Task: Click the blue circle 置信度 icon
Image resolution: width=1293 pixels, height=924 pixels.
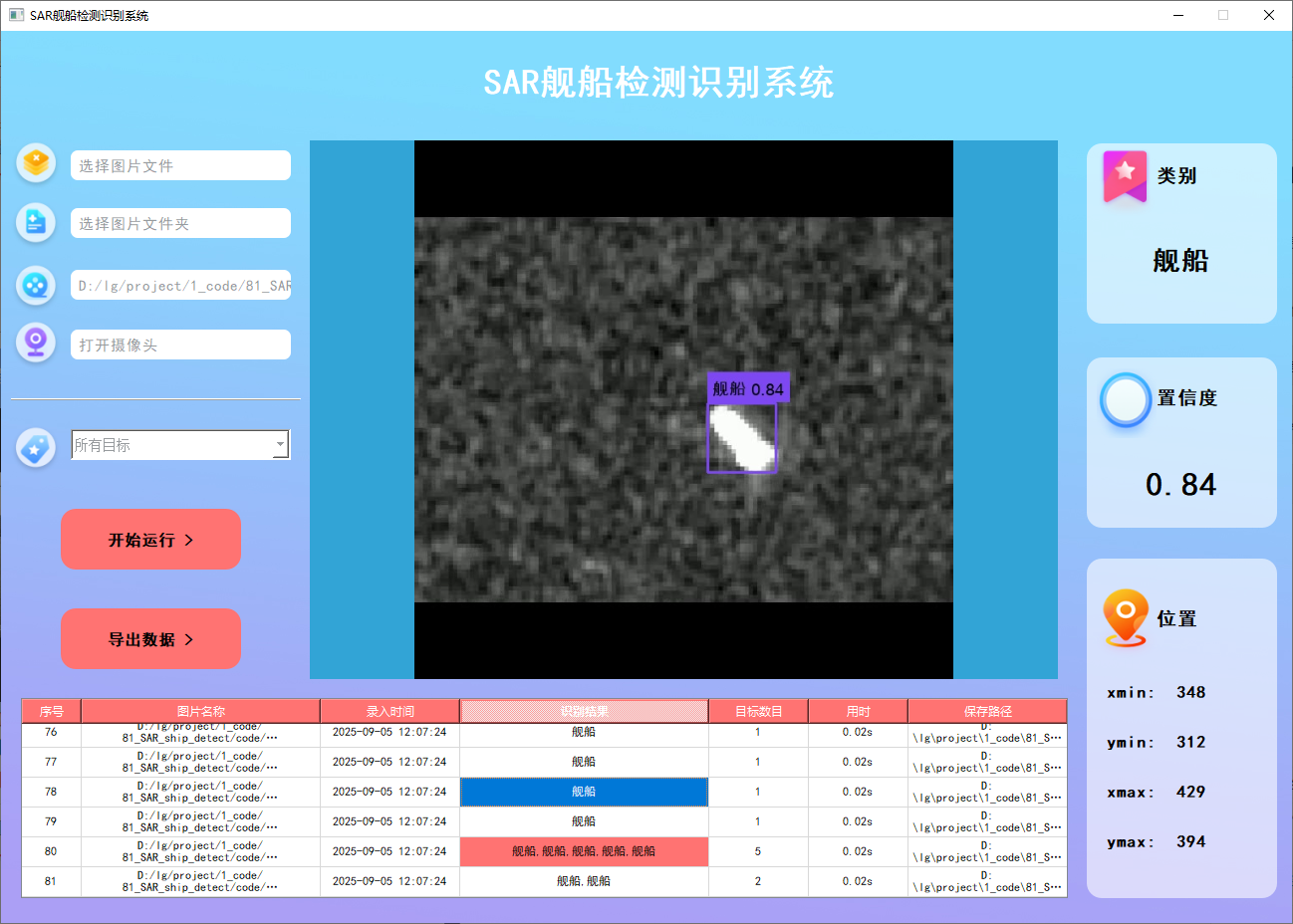Action: click(x=1126, y=400)
